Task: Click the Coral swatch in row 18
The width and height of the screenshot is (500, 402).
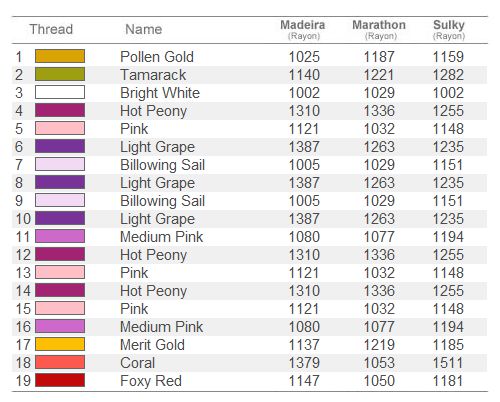Action: click(60, 362)
